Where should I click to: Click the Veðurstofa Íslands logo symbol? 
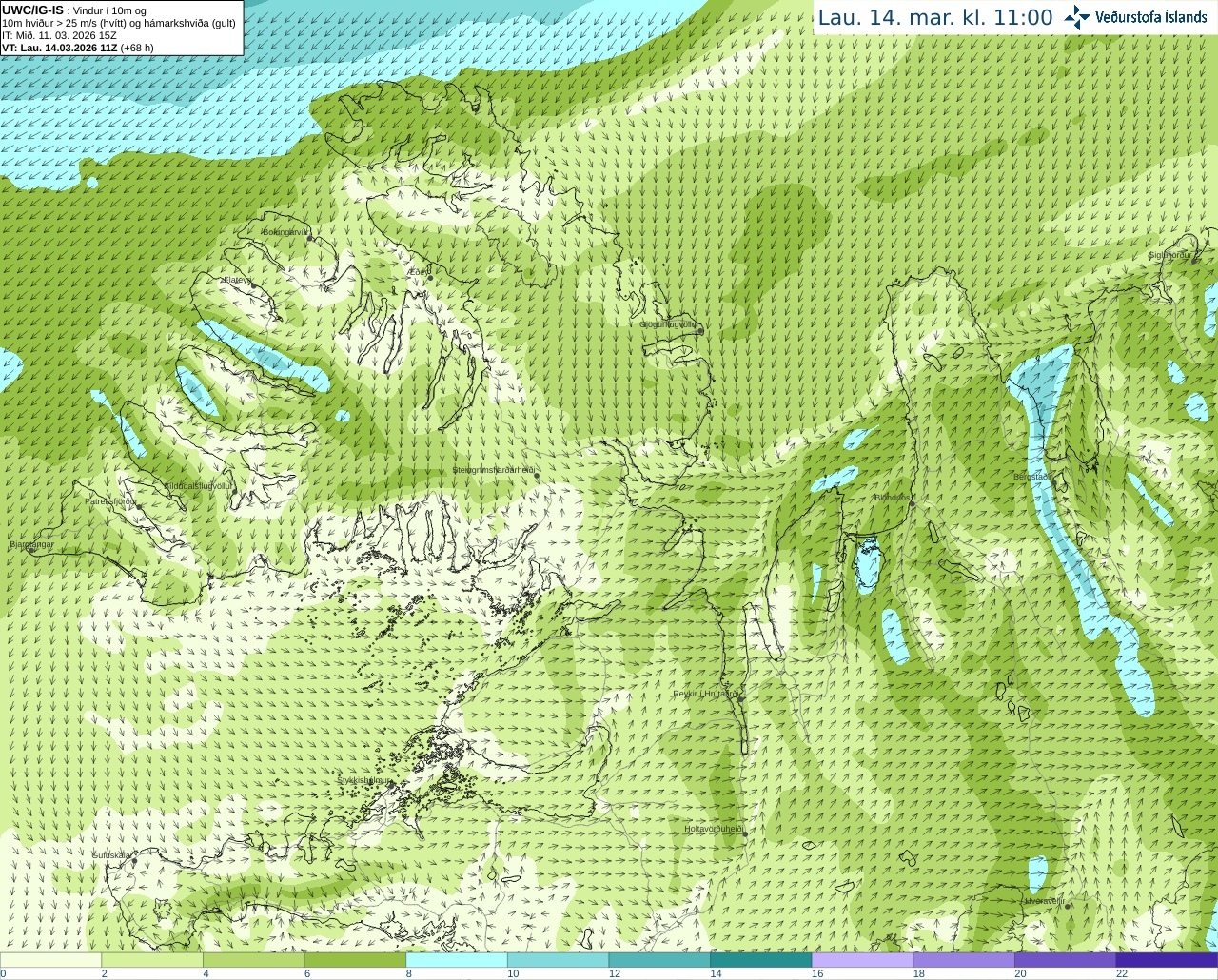coord(1077,17)
